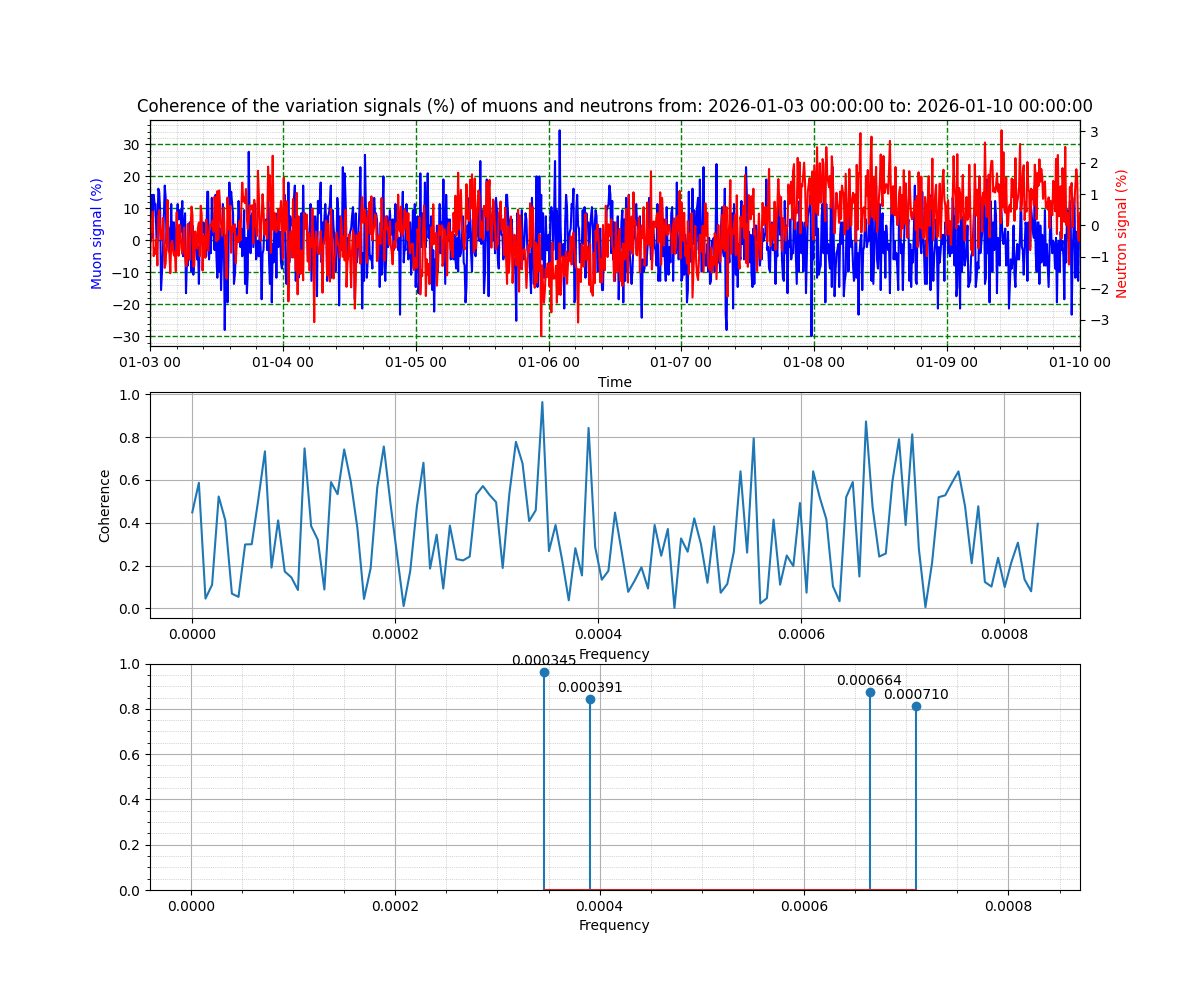This screenshot has height=1000, width=1200.
Task: Click the 'Coherence' y-axis label
Action: (105, 505)
